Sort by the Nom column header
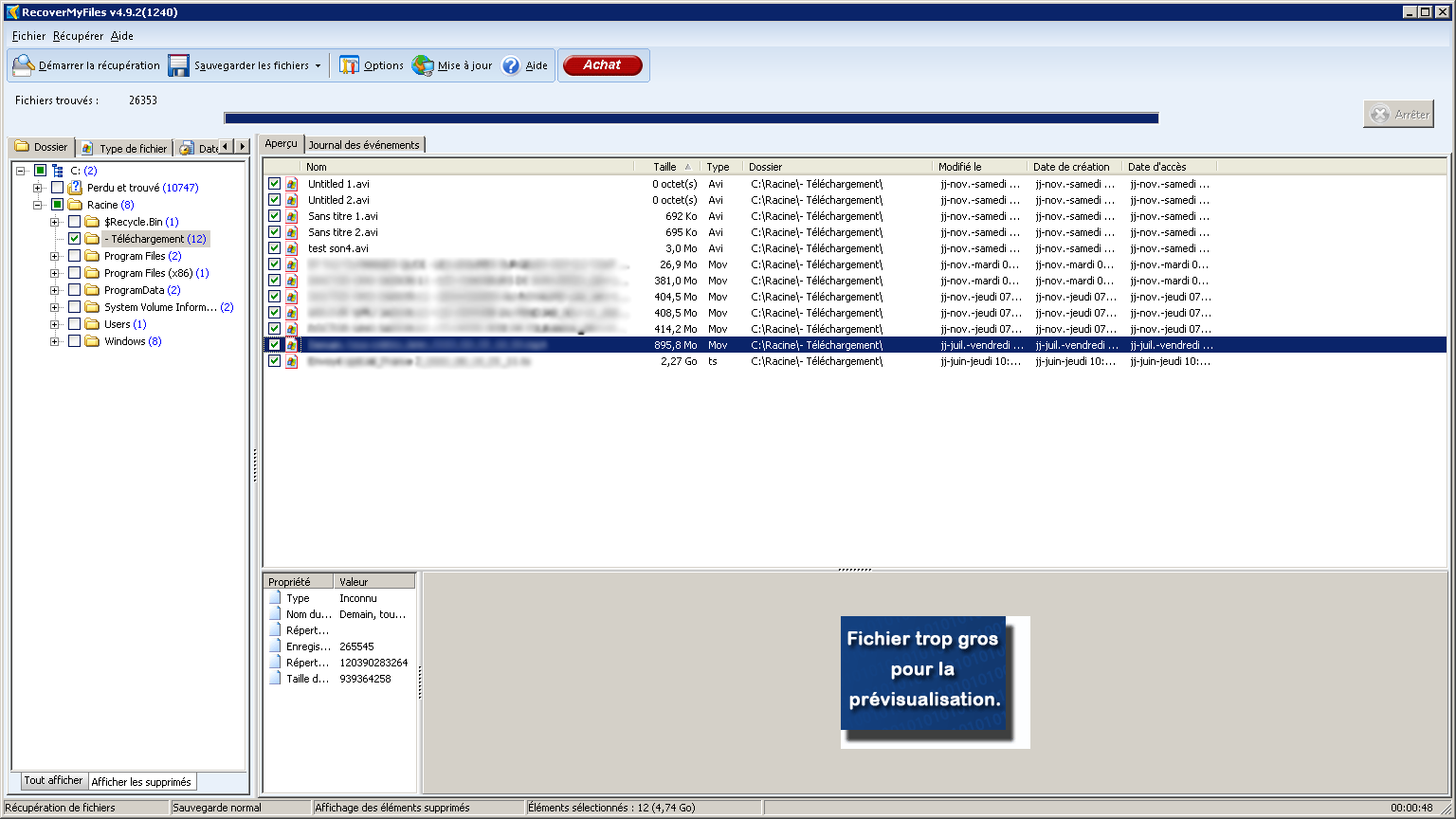Viewport: 1456px width, 819px height. pyautogui.click(x=467, y=167)
